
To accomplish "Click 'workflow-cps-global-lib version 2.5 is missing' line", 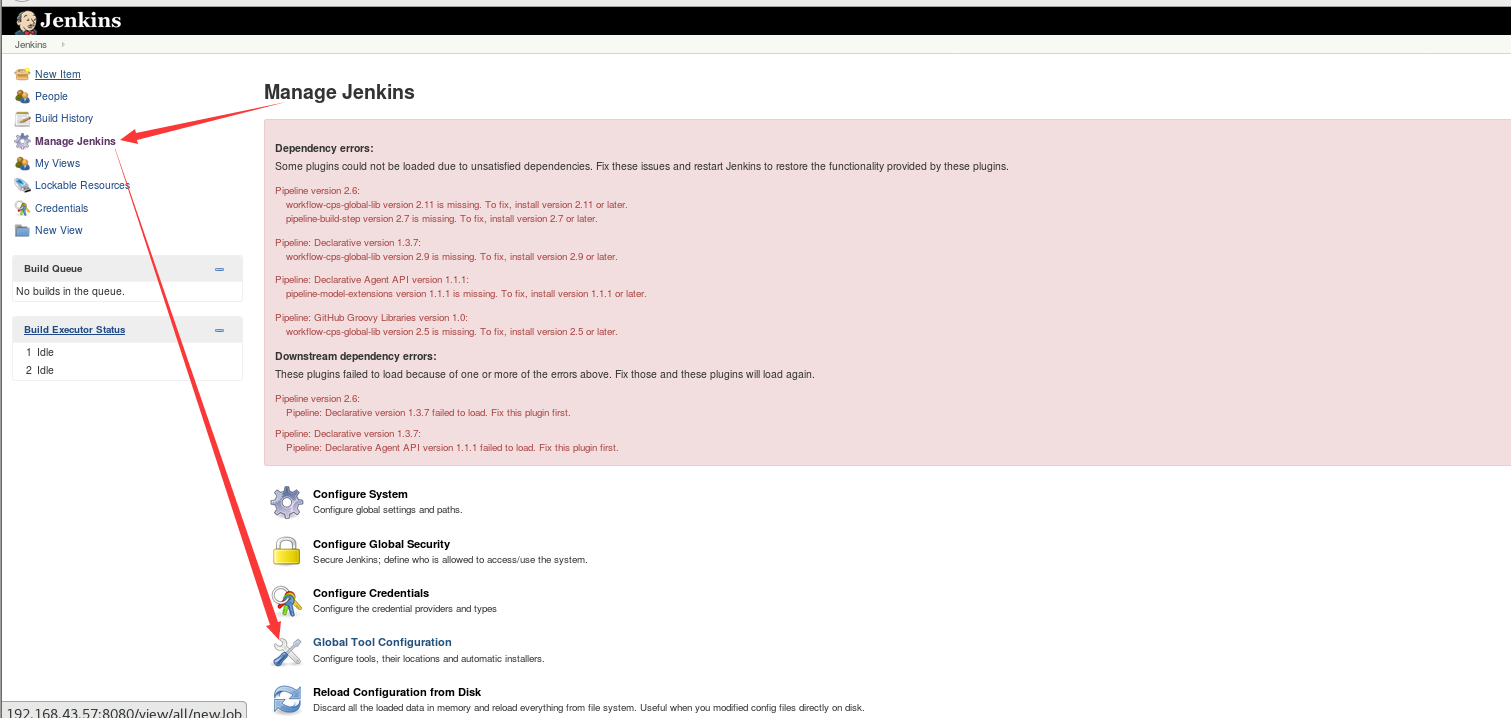I will (451, 331).
